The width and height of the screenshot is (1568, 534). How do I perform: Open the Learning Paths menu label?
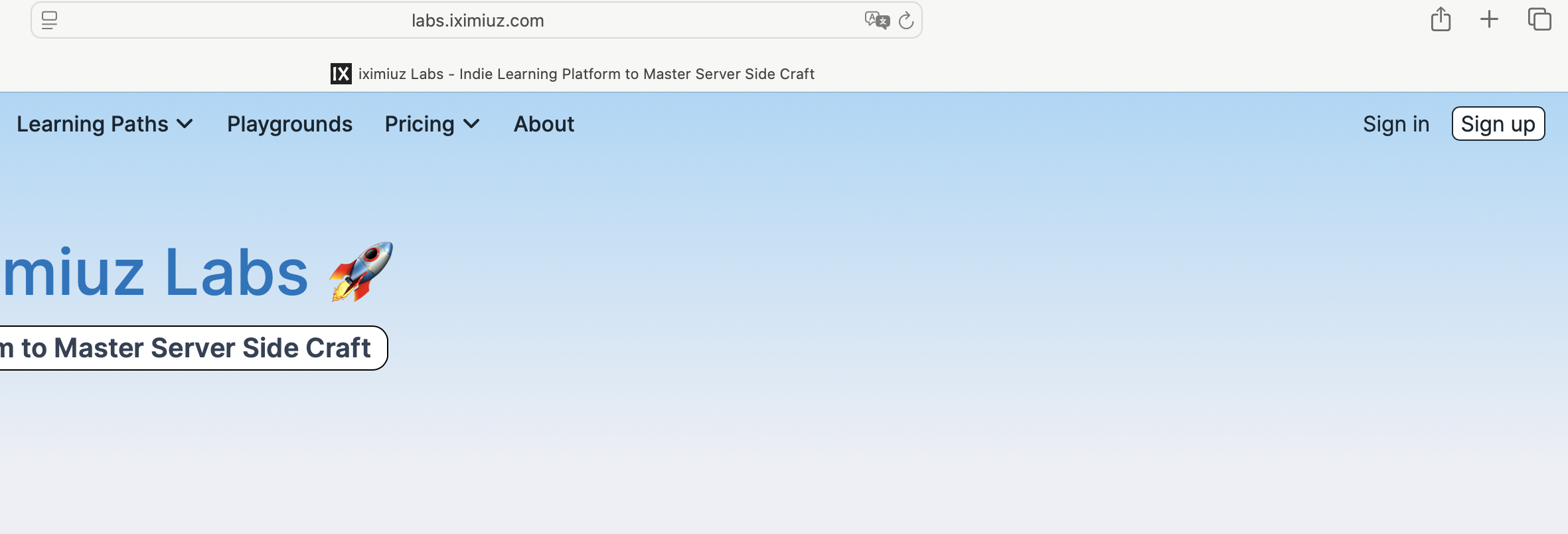tap(92, 124)
